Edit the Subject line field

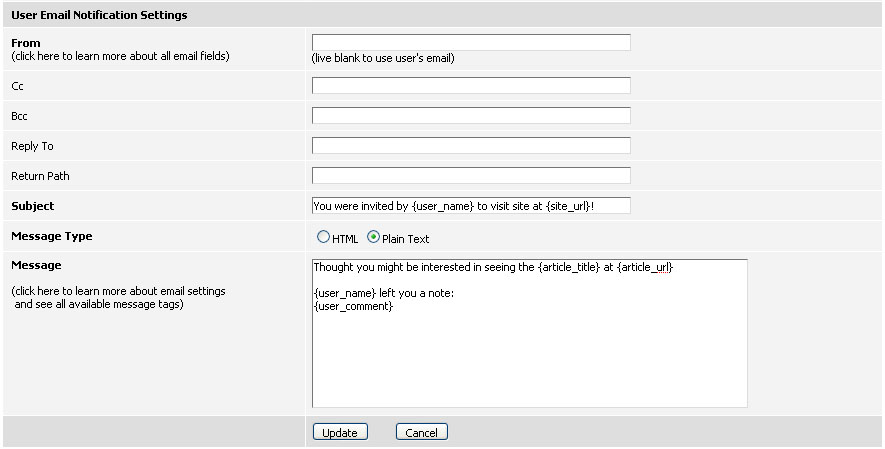(471, 206)
